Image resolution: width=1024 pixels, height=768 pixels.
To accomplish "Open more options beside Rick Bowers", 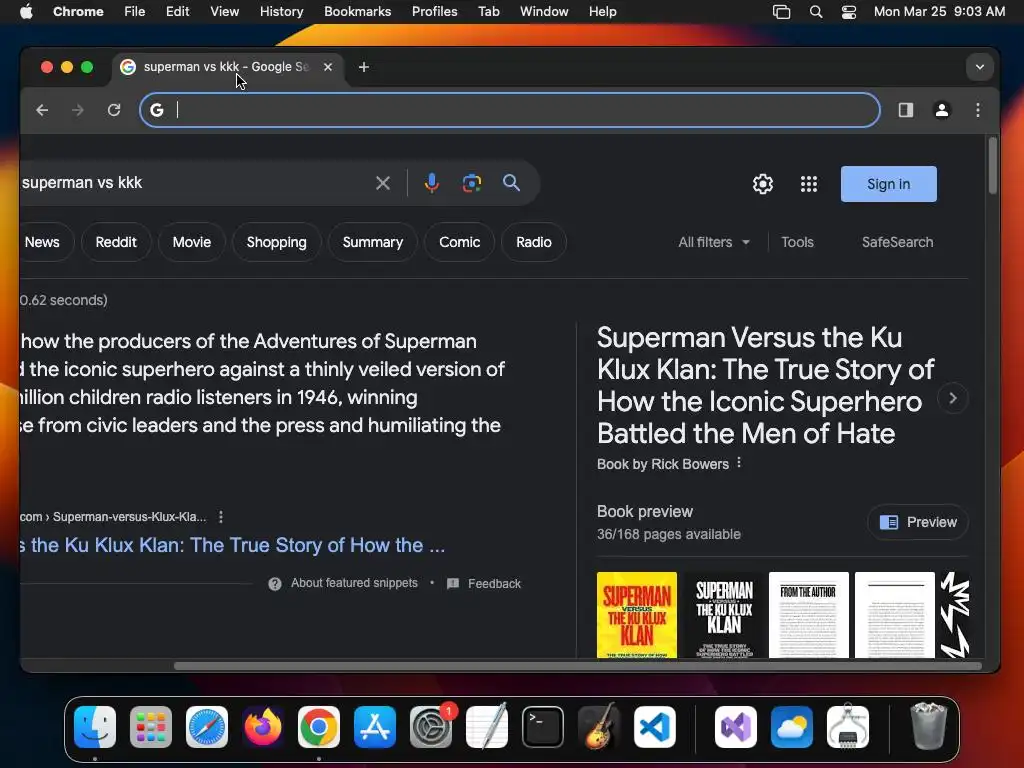I will [739, 463].
